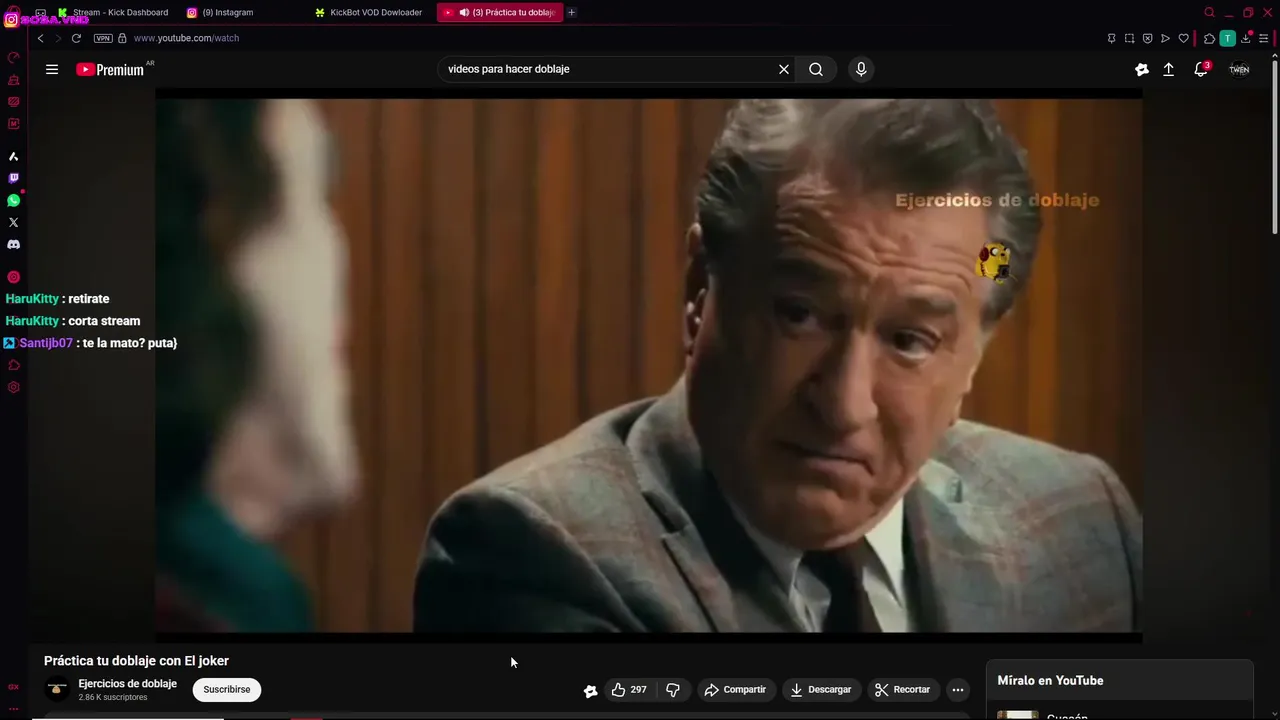
Task: Open the green T extension
Action: point(1227,38)
